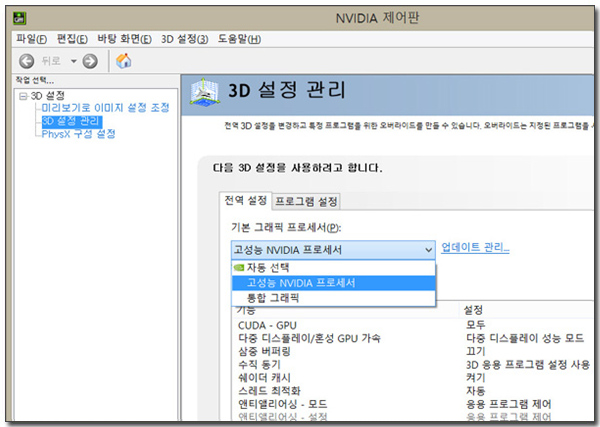Open the Back history dropdown arrow

click(x=73, y=61)
